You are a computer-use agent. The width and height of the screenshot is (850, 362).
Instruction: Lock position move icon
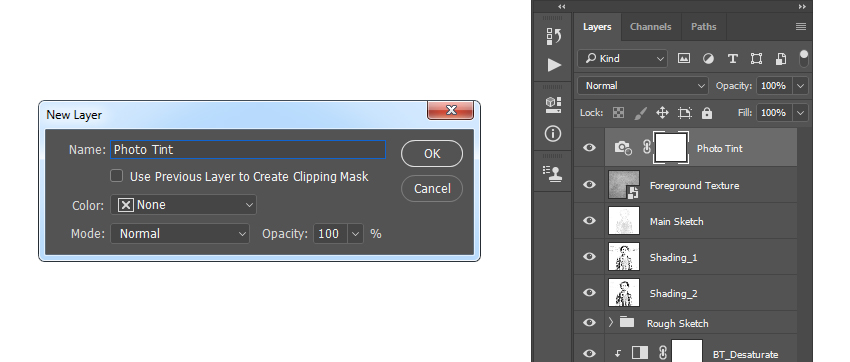(662, 113)
